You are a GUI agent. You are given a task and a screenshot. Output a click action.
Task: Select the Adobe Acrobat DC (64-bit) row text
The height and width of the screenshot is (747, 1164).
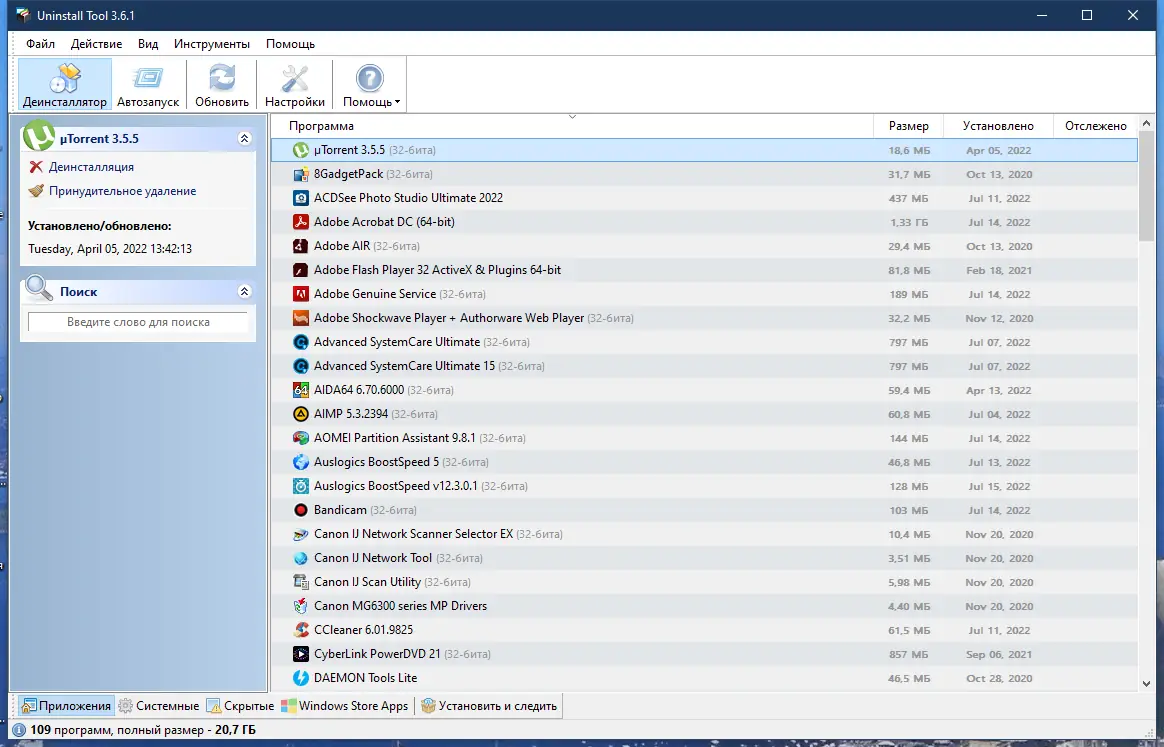pyautogui.click(x=384, y=222)
